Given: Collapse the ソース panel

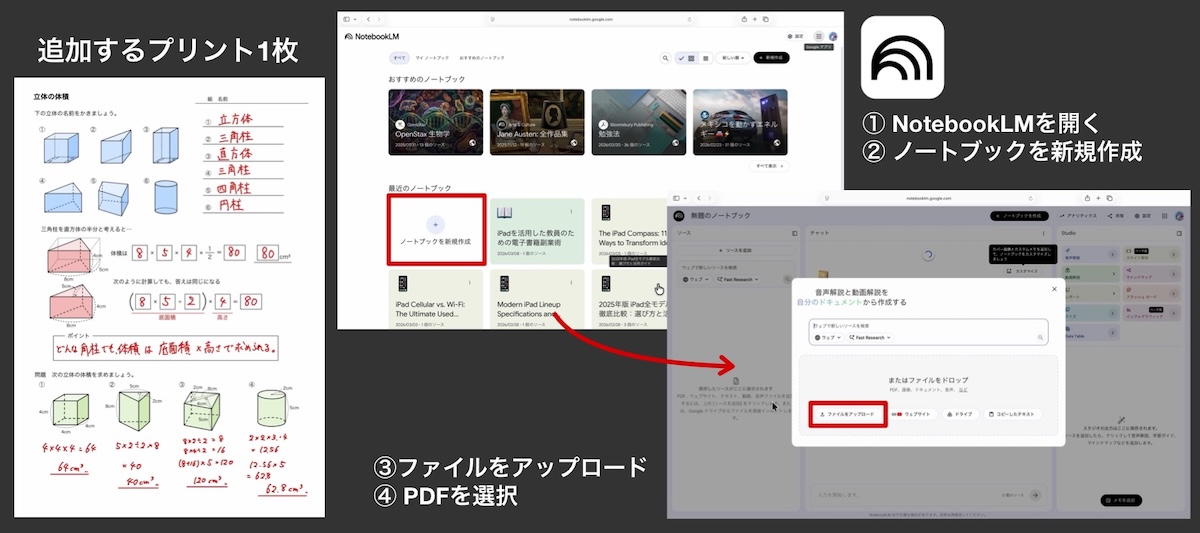Looking at the screenshot, I should click(x=795, y=233).
